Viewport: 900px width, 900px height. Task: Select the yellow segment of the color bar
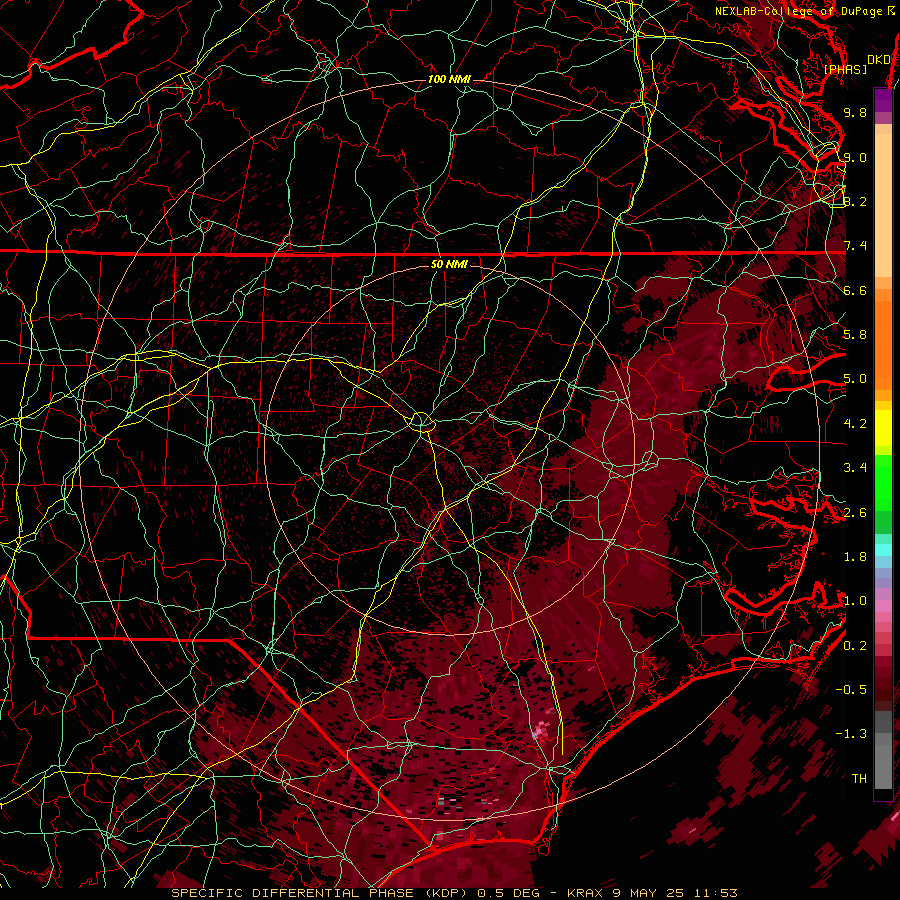[883, 428]
